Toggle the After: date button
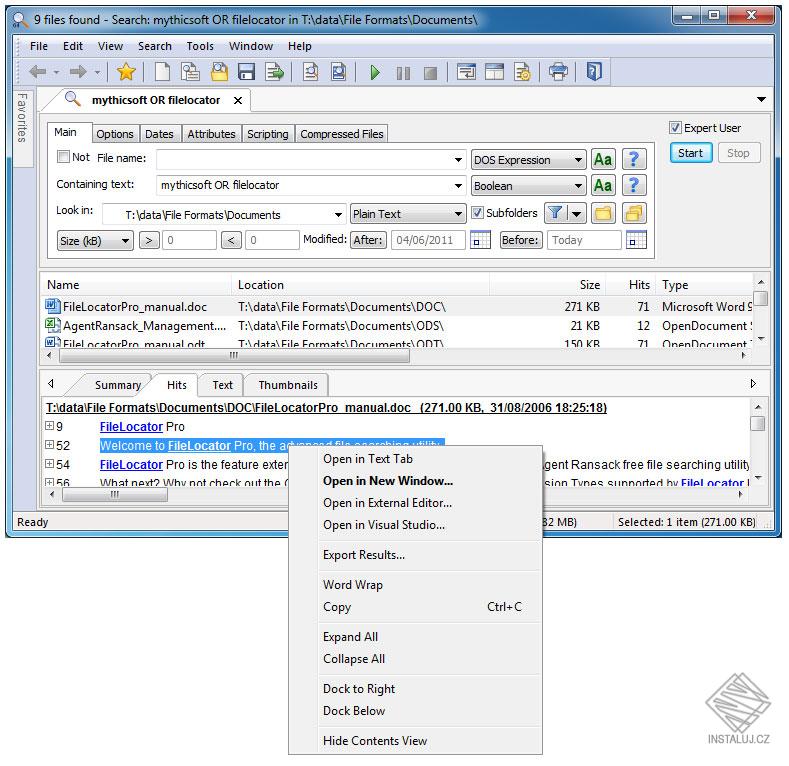The width and height of the screenshot is (789, 766). click(x=368, y=240)
